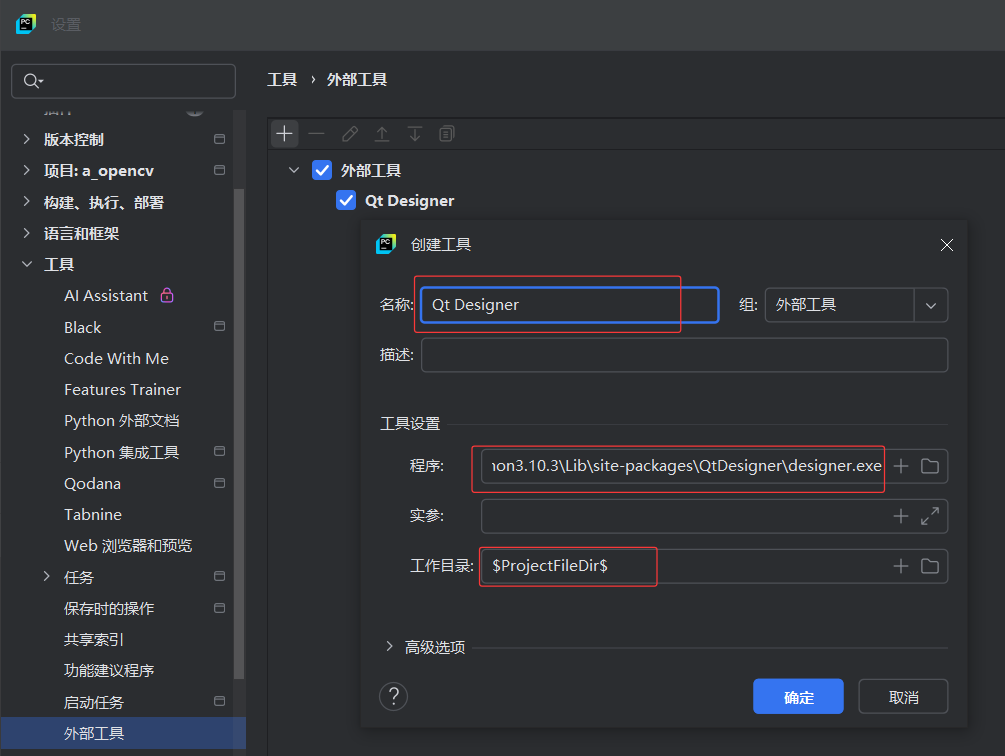Click the Move Down arrow icon
The height and width of the screenshot is (756, 1005).
coord(415,134)
